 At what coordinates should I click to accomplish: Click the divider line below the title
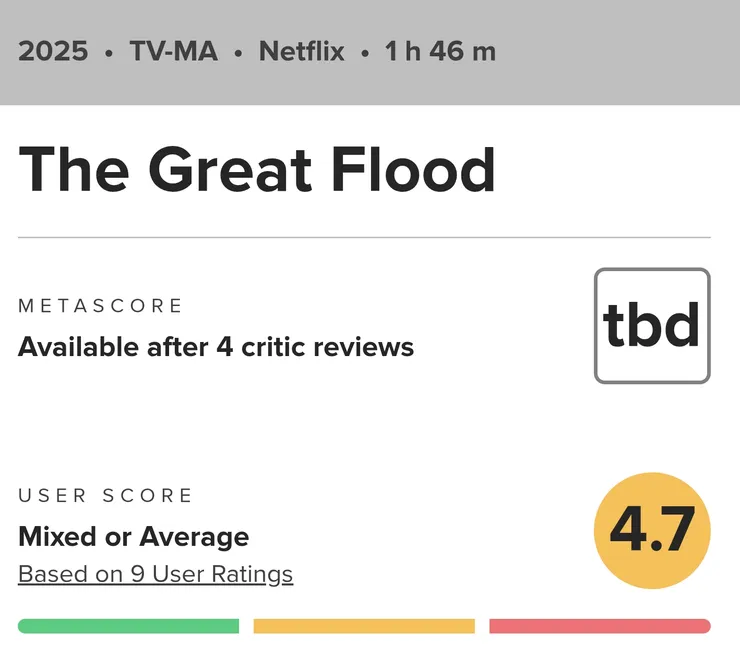coord(364,238)
